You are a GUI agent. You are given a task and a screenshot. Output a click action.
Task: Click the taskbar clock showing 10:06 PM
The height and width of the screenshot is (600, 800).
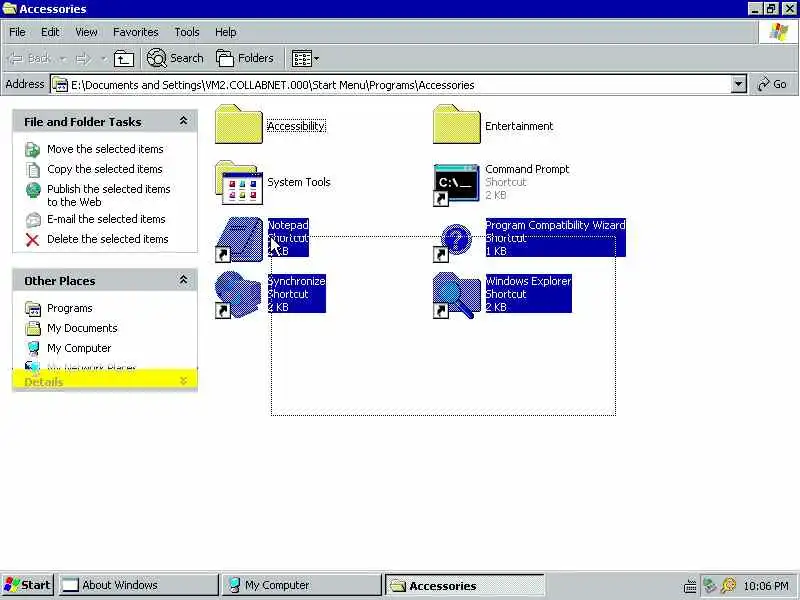point(765,586)
